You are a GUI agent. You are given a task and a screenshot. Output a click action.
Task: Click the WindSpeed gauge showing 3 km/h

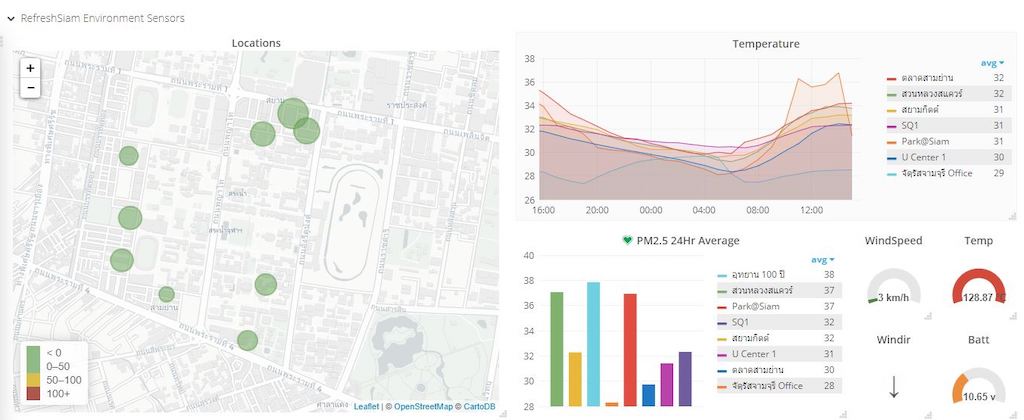(x=894, y=287)
